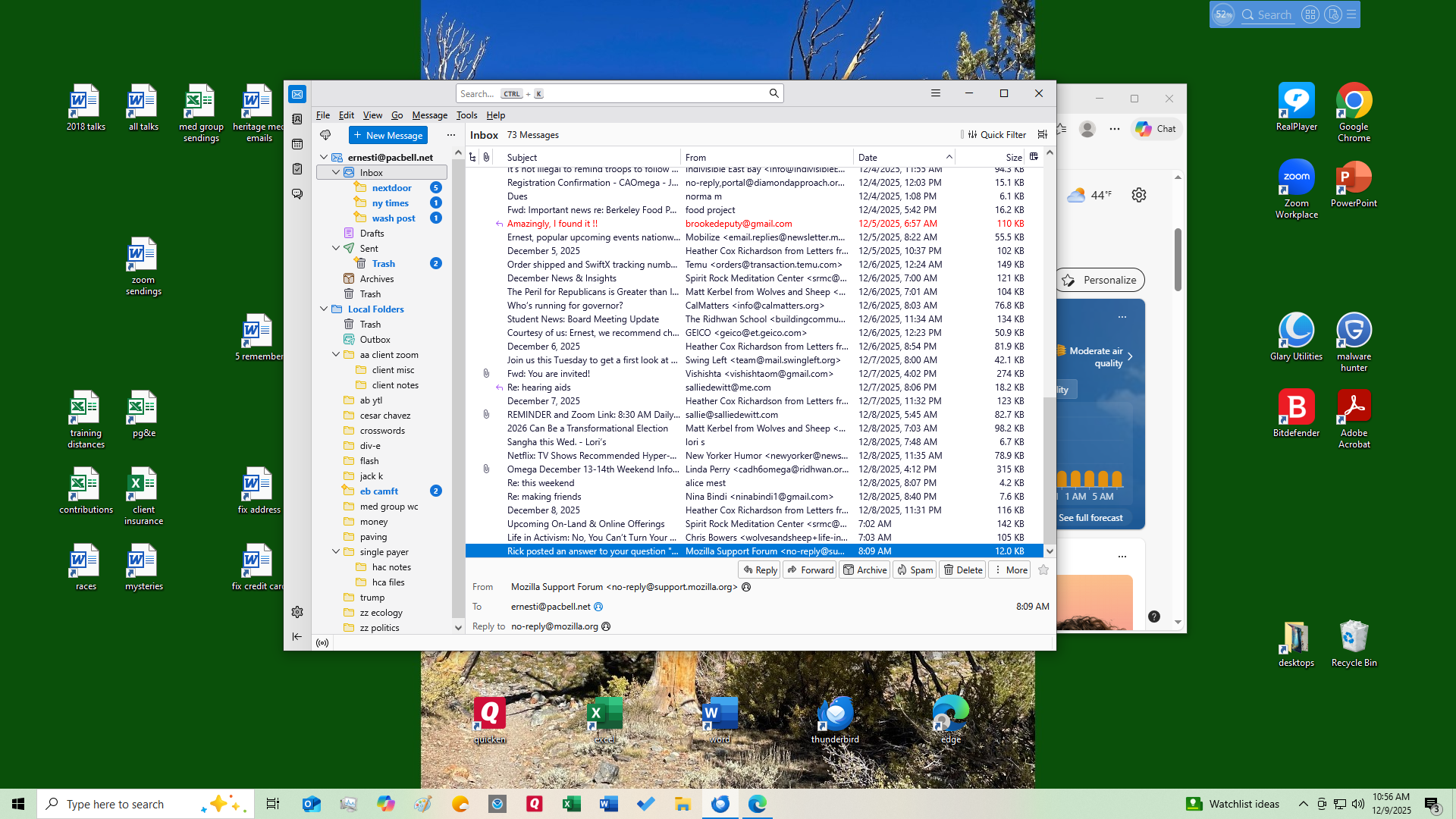Click the New Message button
This screenshot has width=1456, height=819.
(388, 135)
